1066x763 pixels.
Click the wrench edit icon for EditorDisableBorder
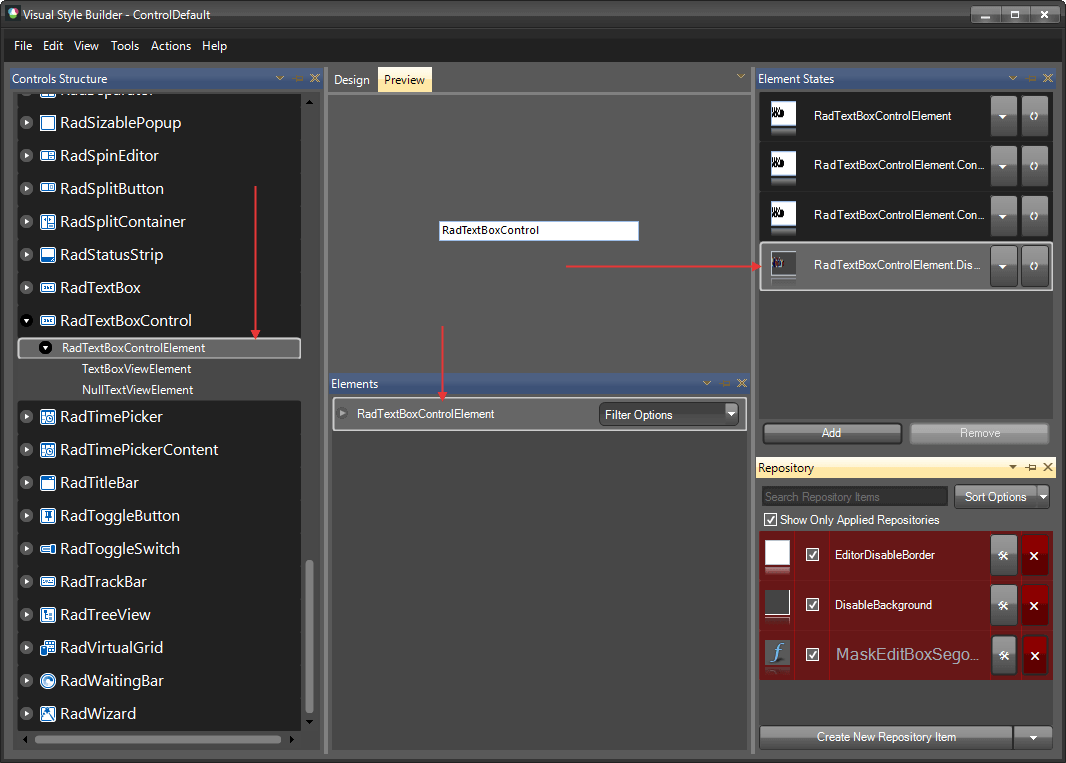pyautogui.click(x=1003, y=555)
